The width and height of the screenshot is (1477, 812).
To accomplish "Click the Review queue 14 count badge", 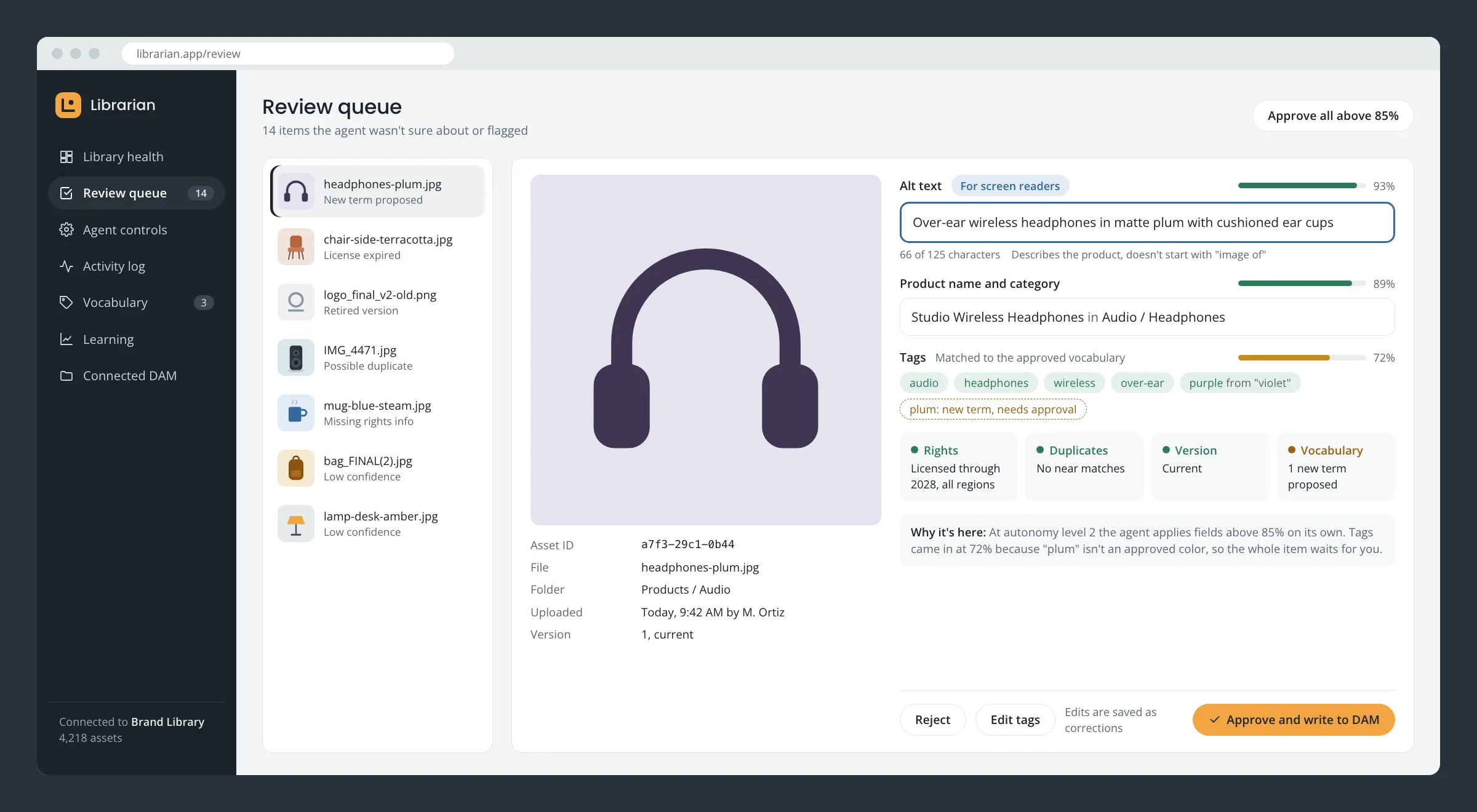I will pyautogui.click(x=201, y=193).
